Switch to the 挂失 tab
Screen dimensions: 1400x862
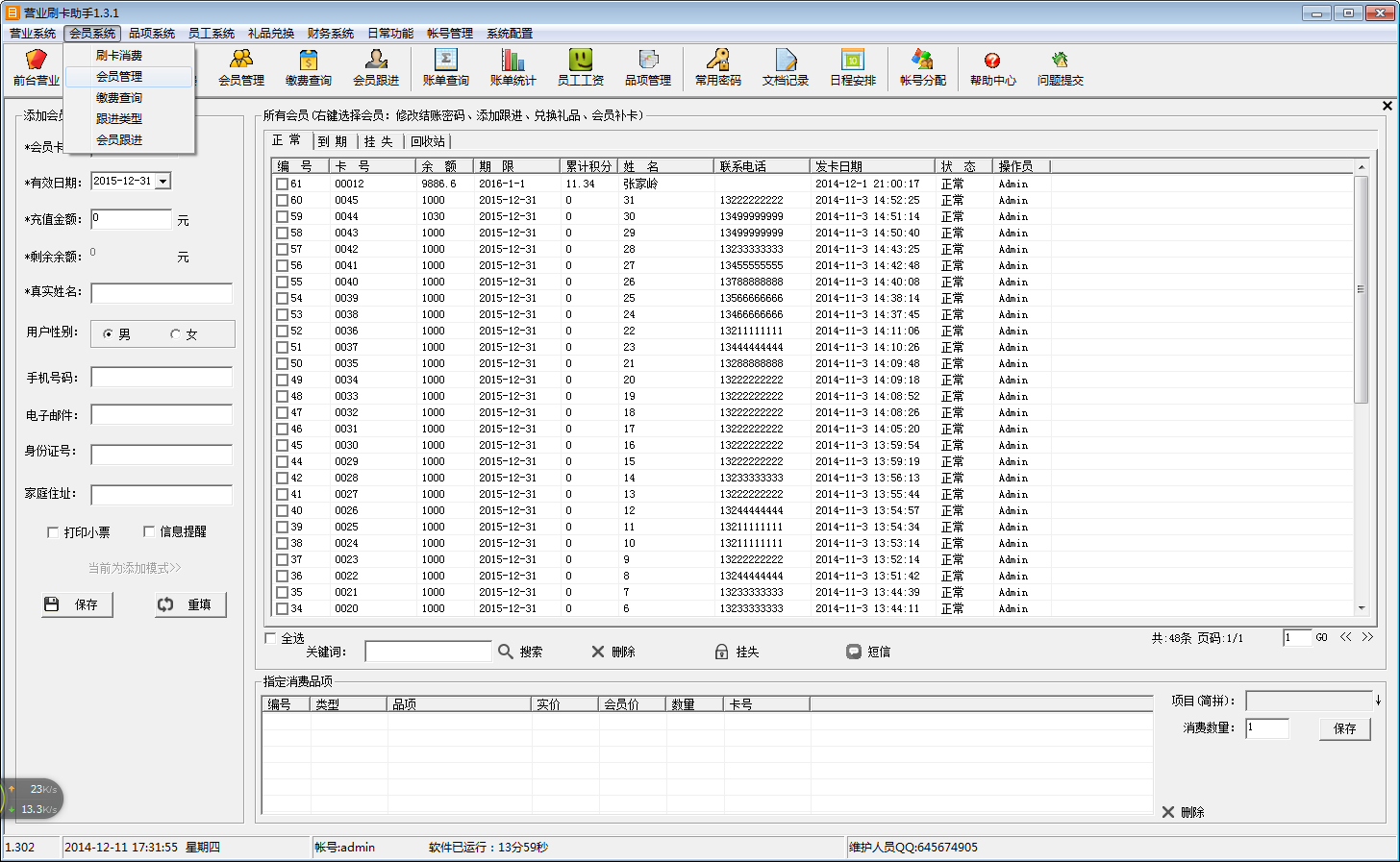(x=379, y=141)
